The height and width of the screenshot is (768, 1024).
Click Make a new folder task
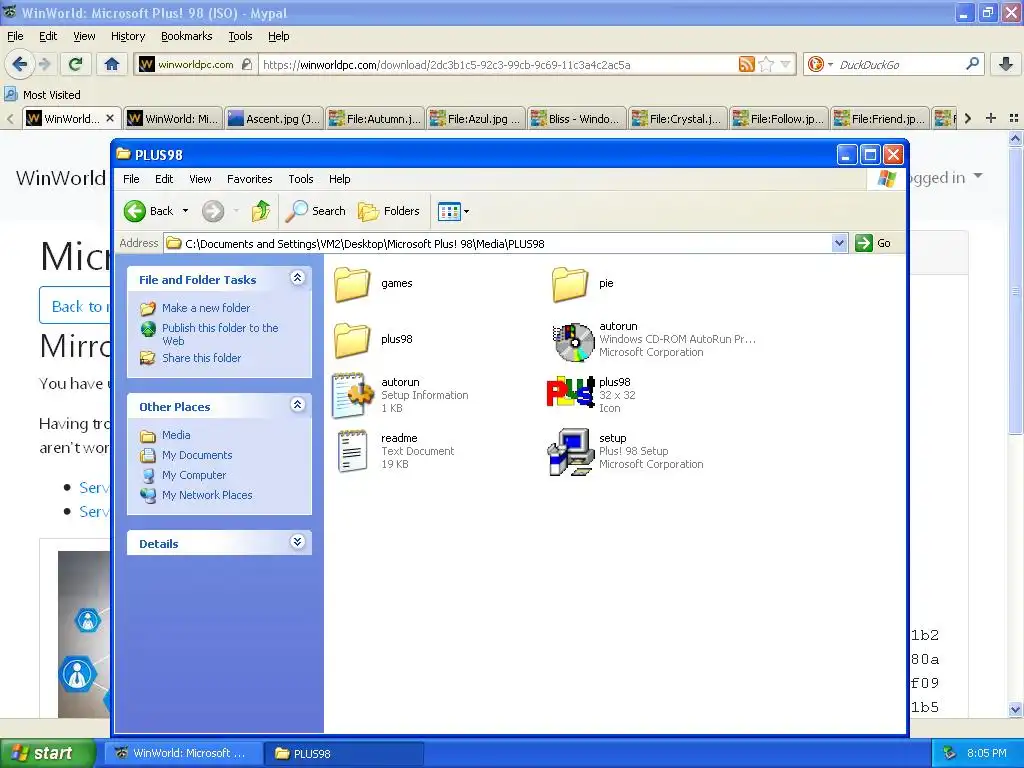tap(206, 308)
